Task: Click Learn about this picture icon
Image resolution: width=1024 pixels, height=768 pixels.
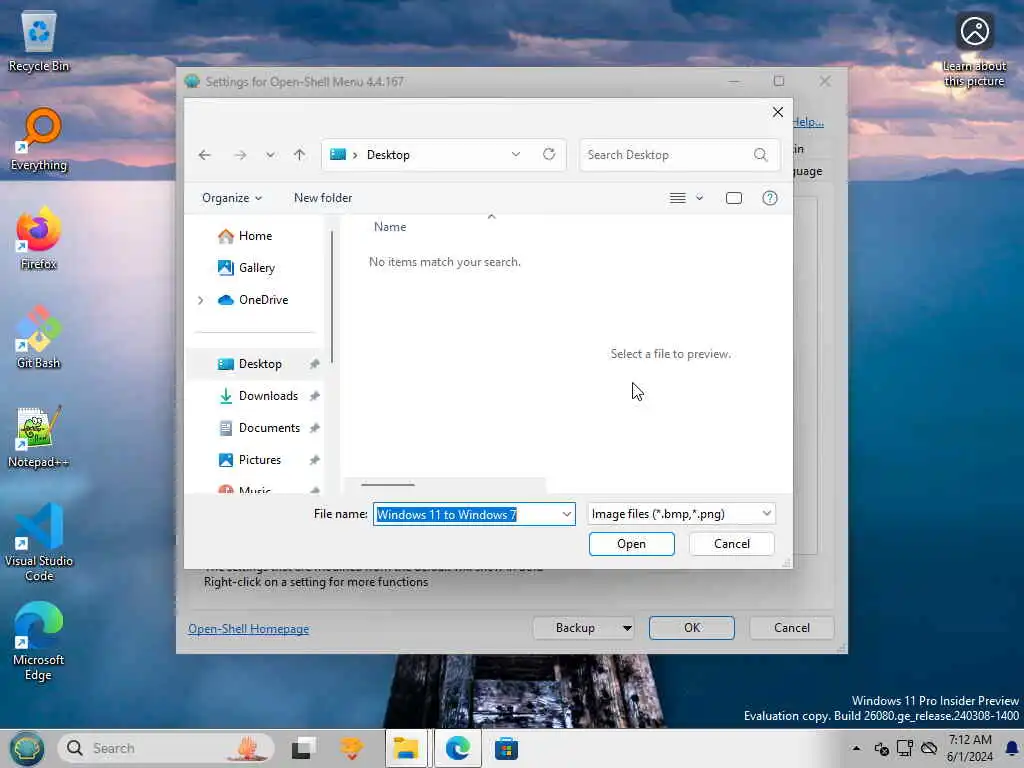Action: click(974, 50)
